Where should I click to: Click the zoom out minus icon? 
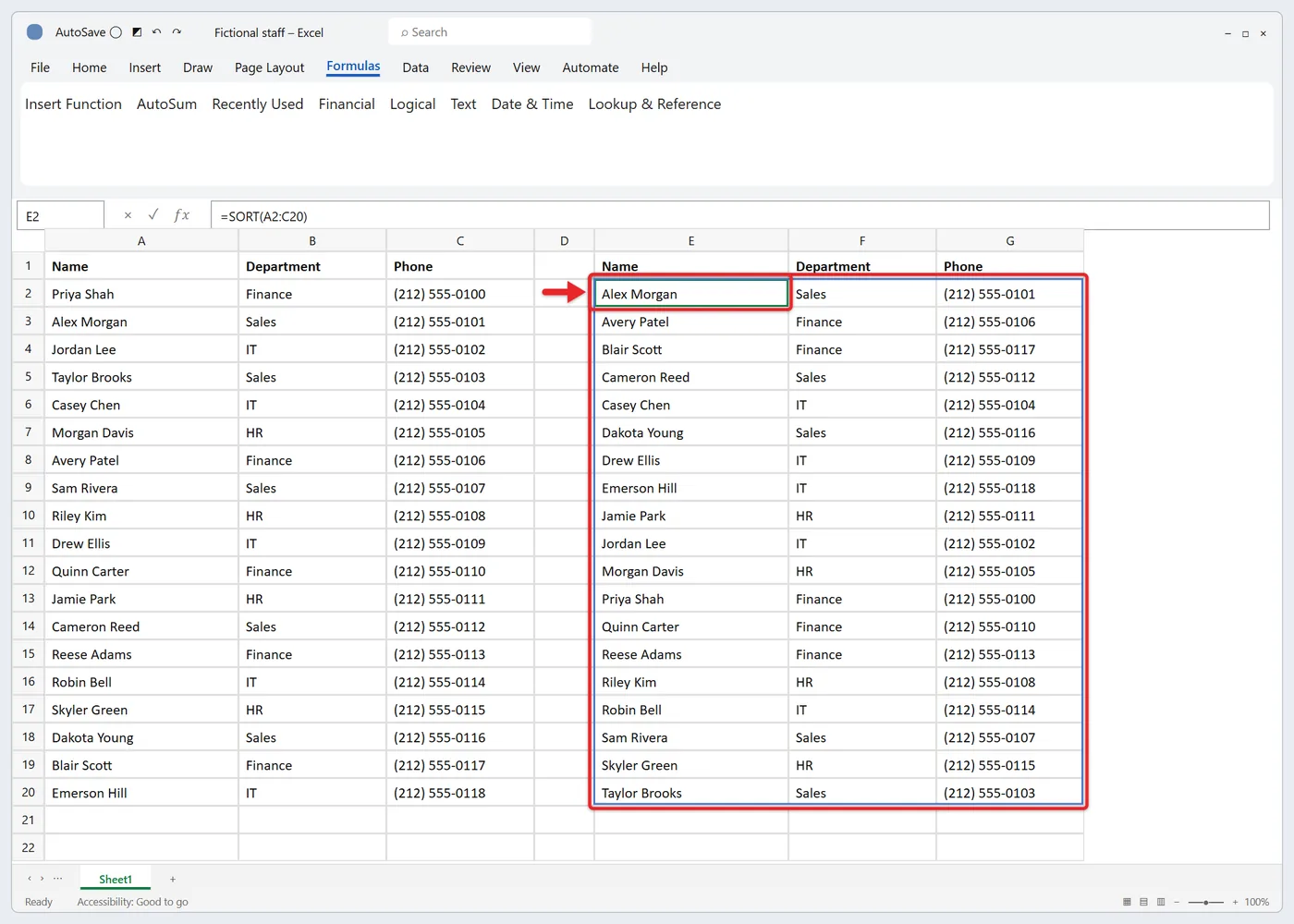[x=1177, y=902]
